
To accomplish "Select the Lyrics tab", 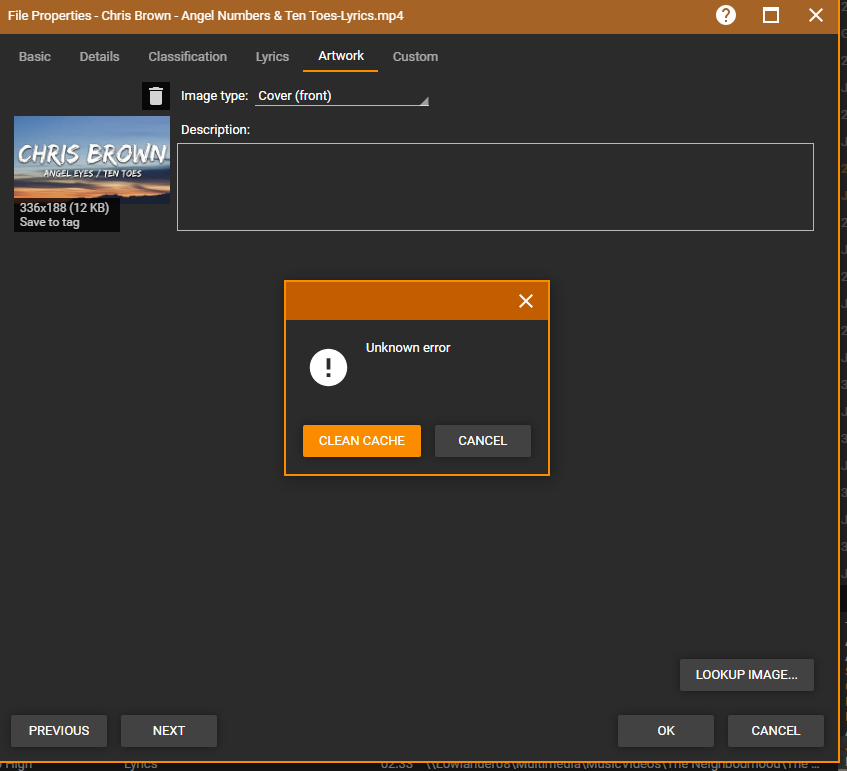I will 272,57.
